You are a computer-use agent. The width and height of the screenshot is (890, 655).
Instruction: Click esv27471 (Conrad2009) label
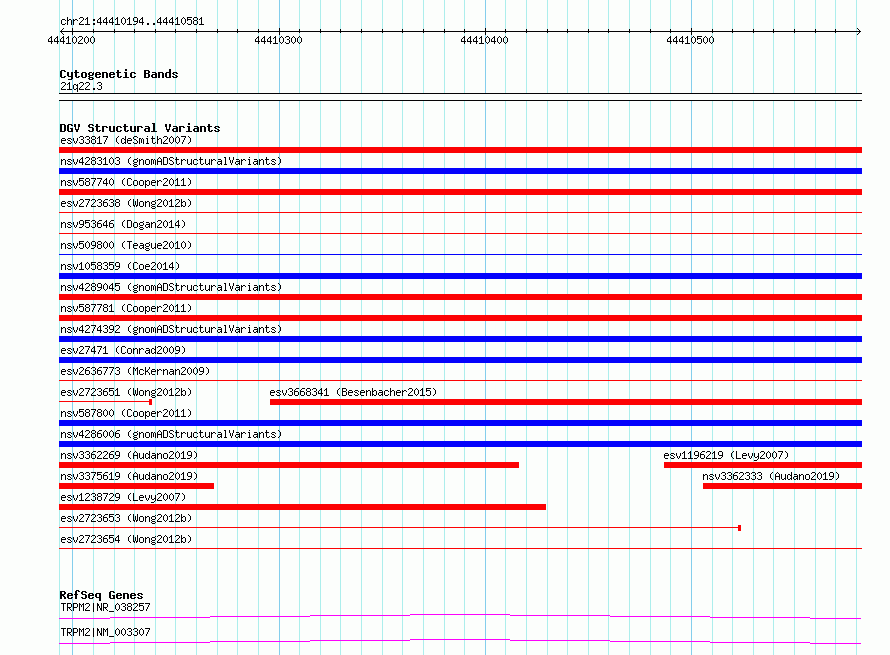[x=123, y=350]
